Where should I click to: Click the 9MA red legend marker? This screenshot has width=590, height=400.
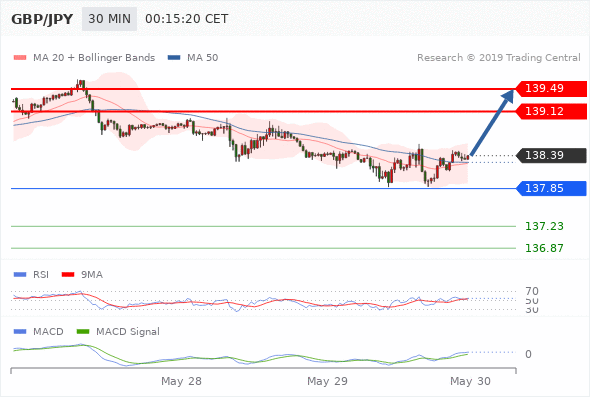point(68,275)
